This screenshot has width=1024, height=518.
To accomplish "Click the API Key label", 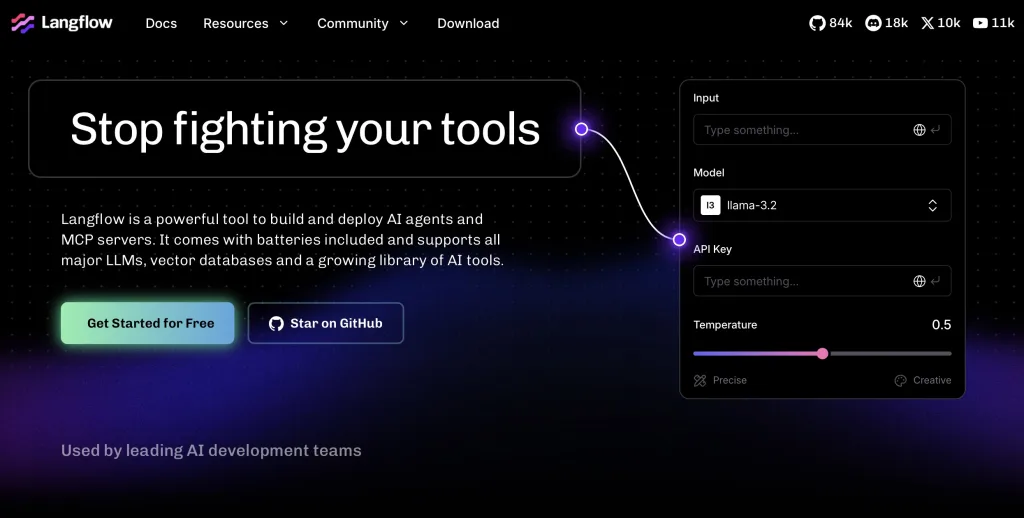I will click(712, 249).
